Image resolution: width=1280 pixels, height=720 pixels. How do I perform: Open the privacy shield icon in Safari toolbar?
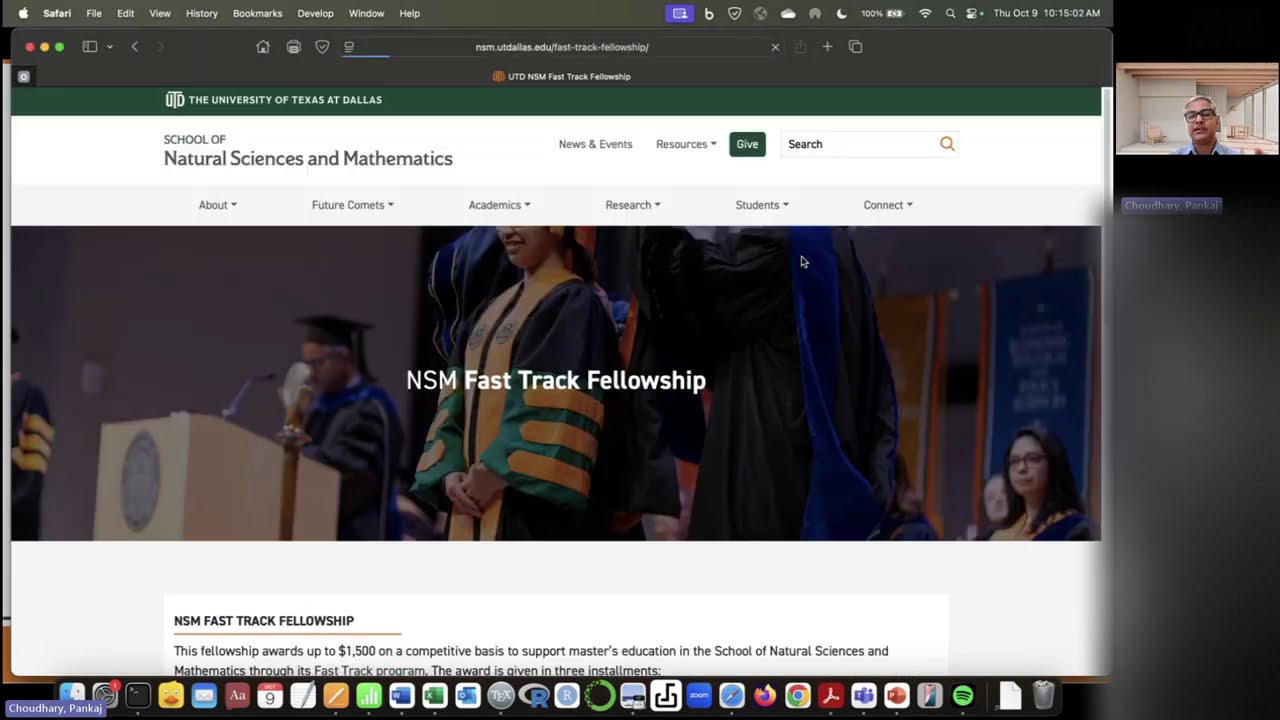pos(322,47)
